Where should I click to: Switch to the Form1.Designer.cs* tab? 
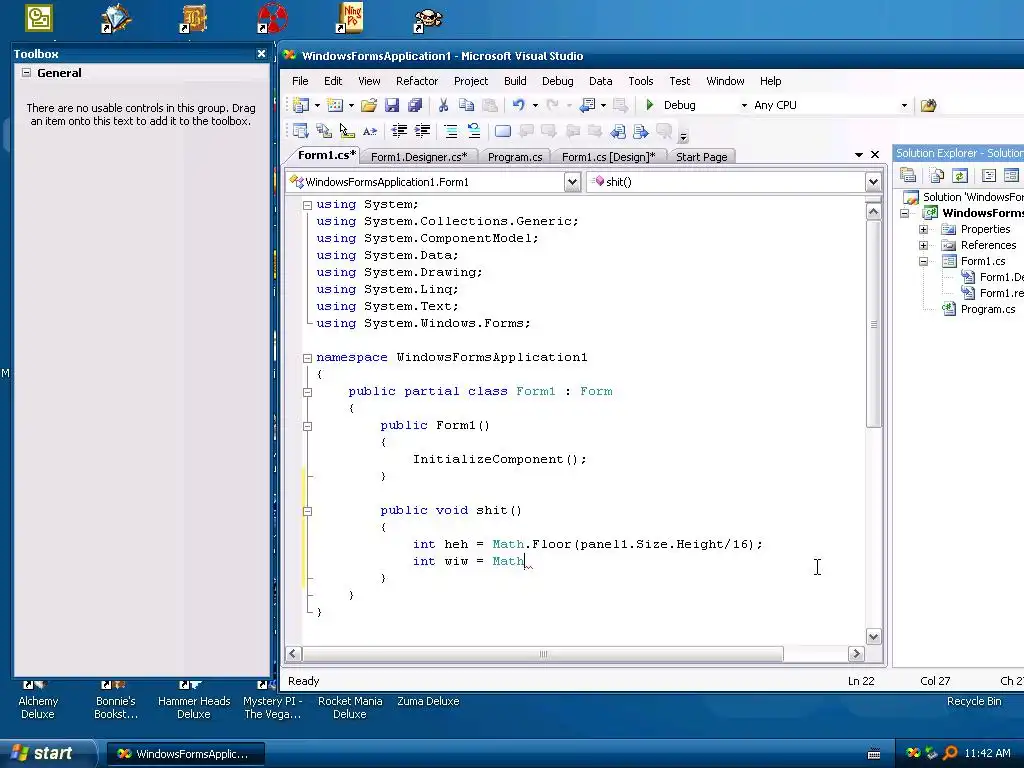click(x=419, y=157)
